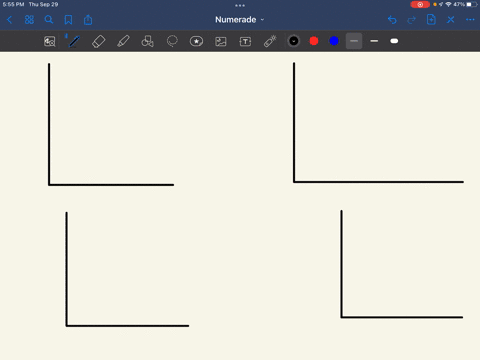Open the thumbnail grid view
Viewport: 480px width, 360px height.
pos(29,20)
